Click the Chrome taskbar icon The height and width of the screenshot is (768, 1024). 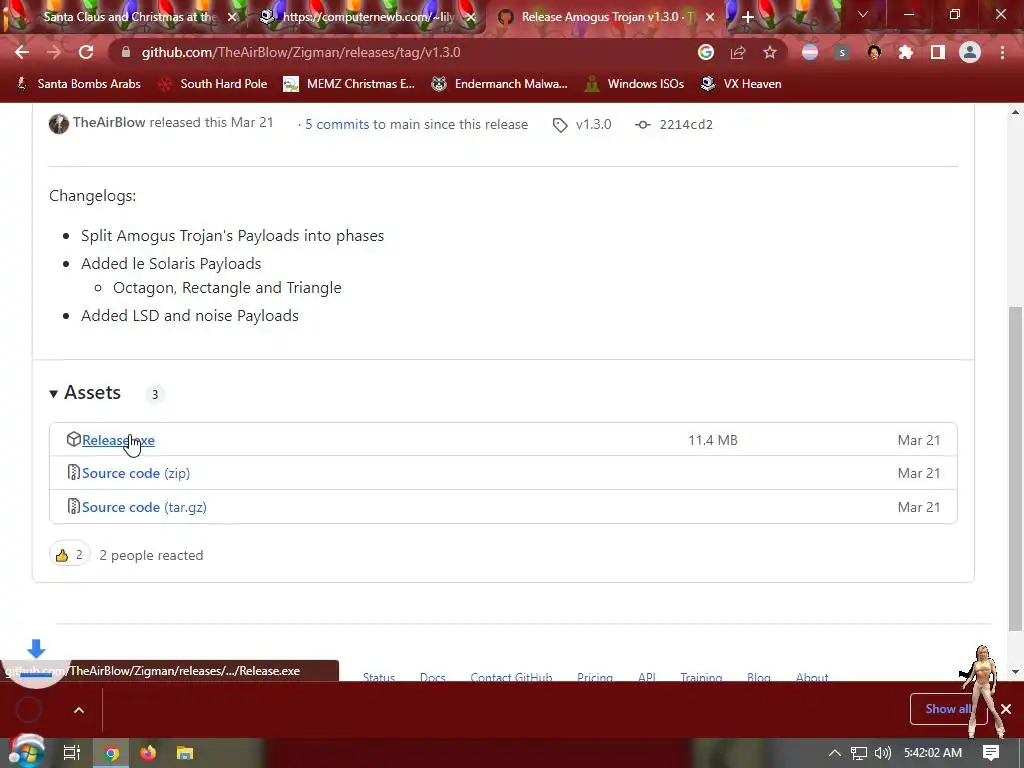pos(112,753)
